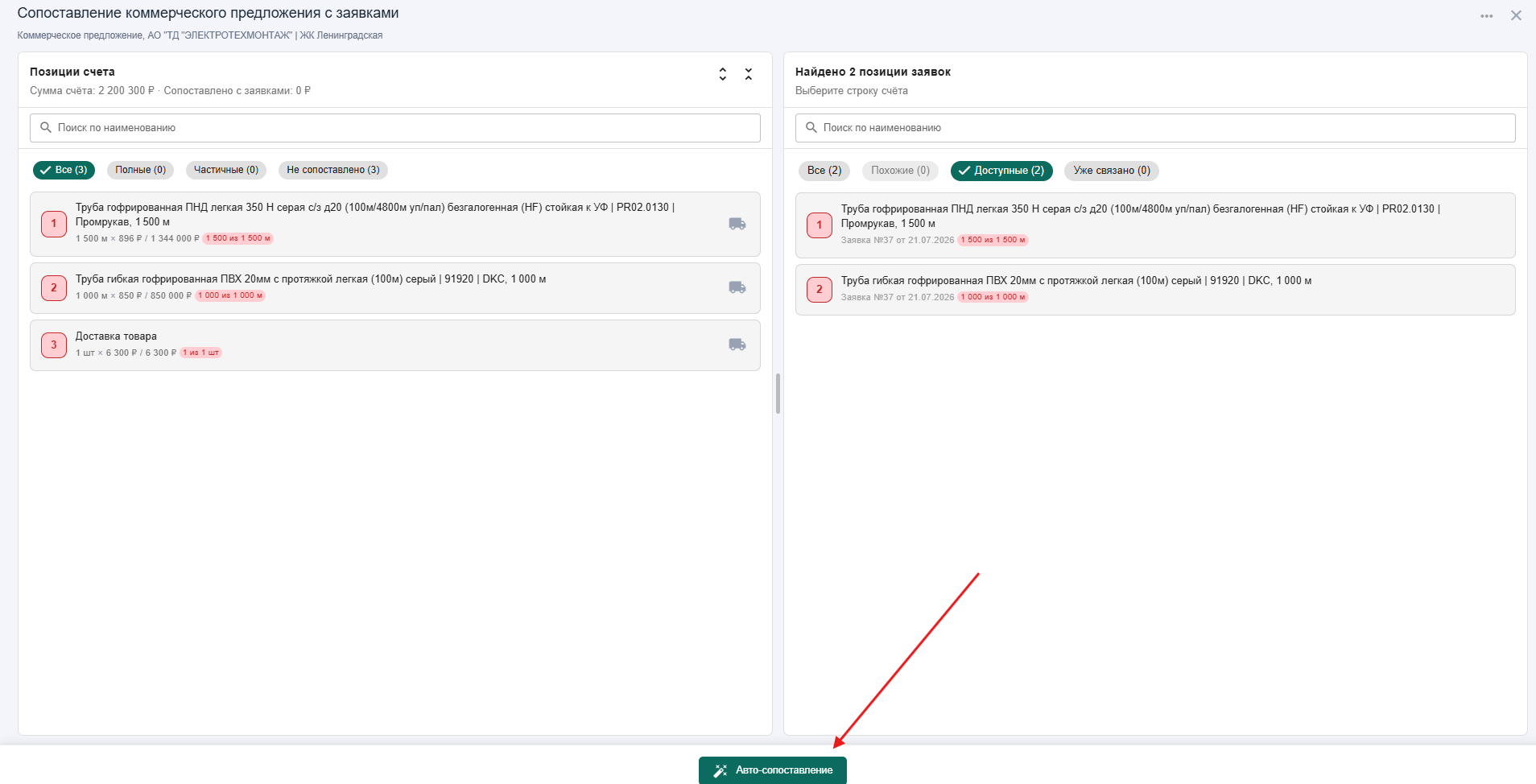Screen dimensions: 1536x784
Task: Filter by Похожие (0) chip
Action: (900, 171)
